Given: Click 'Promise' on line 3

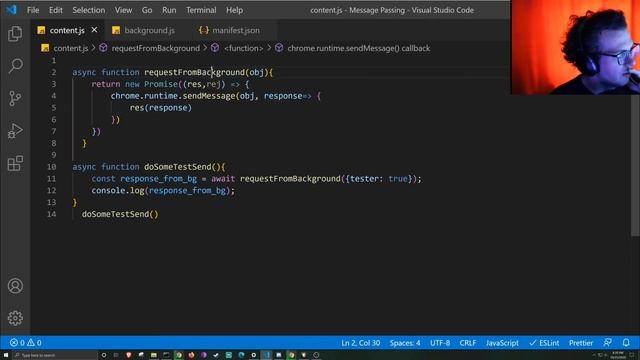Looking at the screenshot, I should click(161, 84).
